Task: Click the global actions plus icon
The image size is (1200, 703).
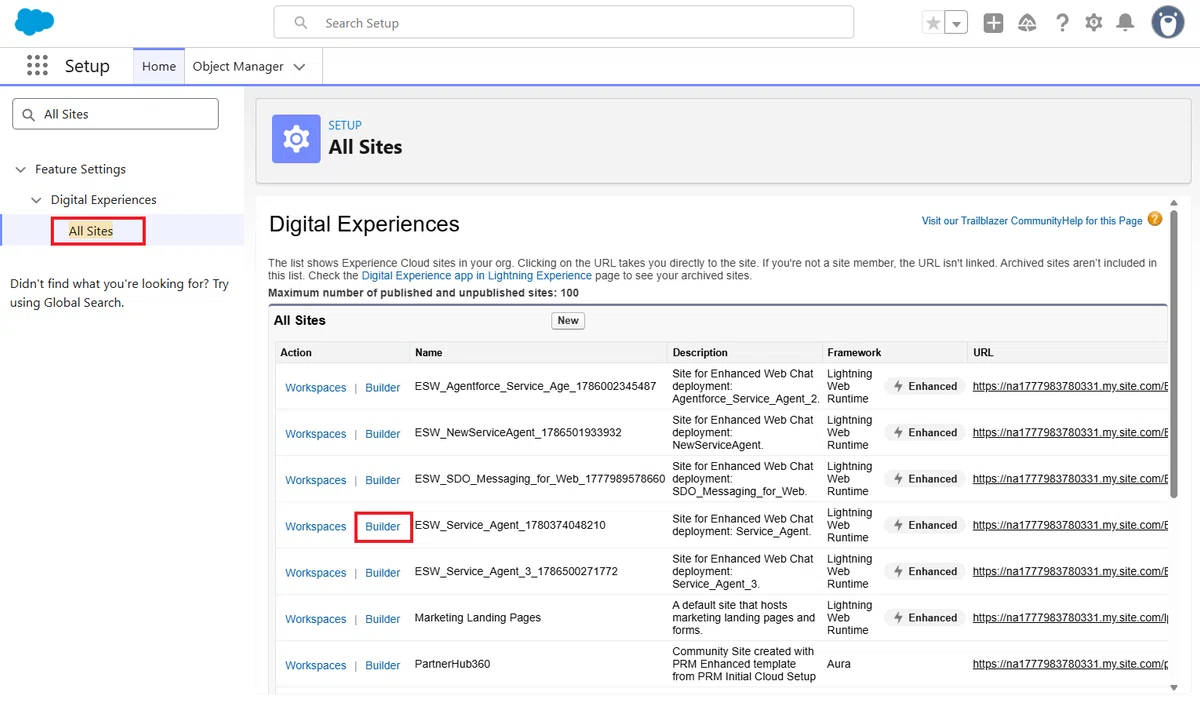Action: click(993, 23)
